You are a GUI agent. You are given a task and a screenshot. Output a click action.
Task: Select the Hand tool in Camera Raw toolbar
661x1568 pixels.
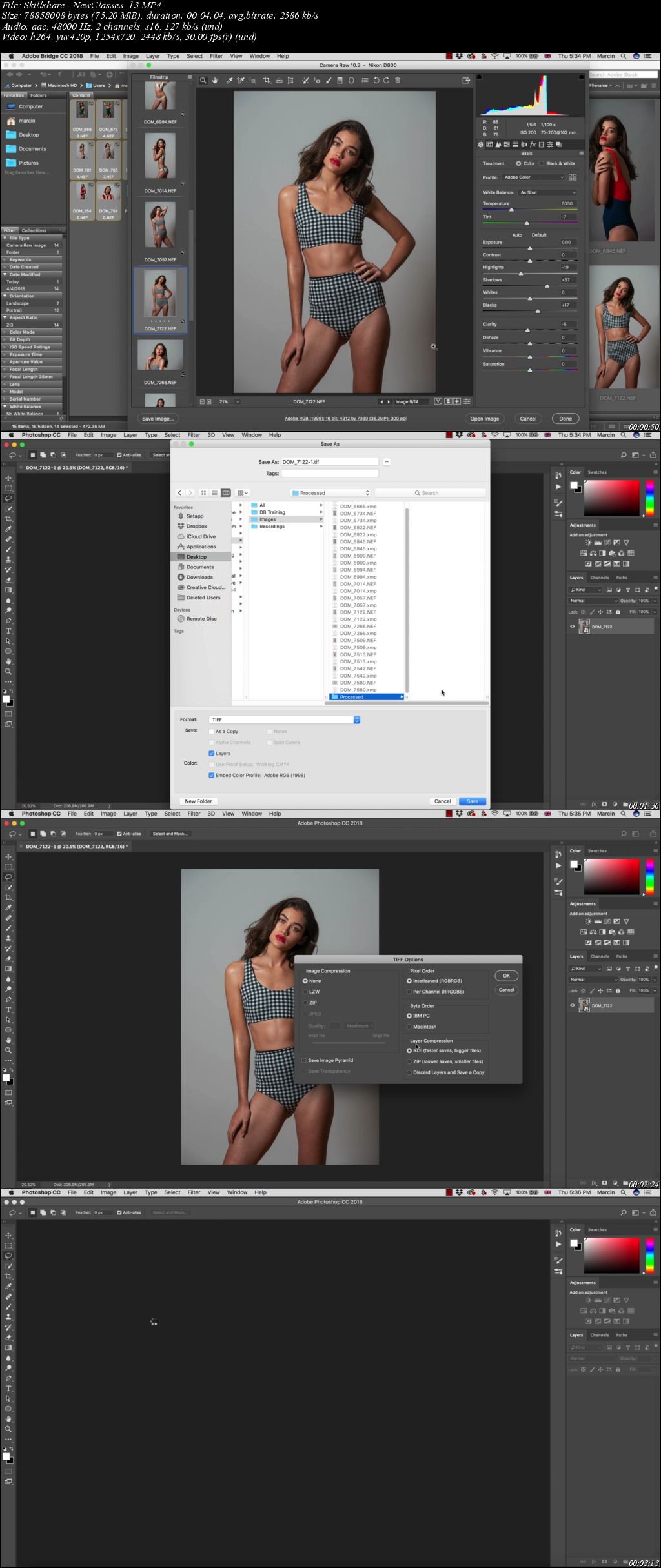[215, 81]
